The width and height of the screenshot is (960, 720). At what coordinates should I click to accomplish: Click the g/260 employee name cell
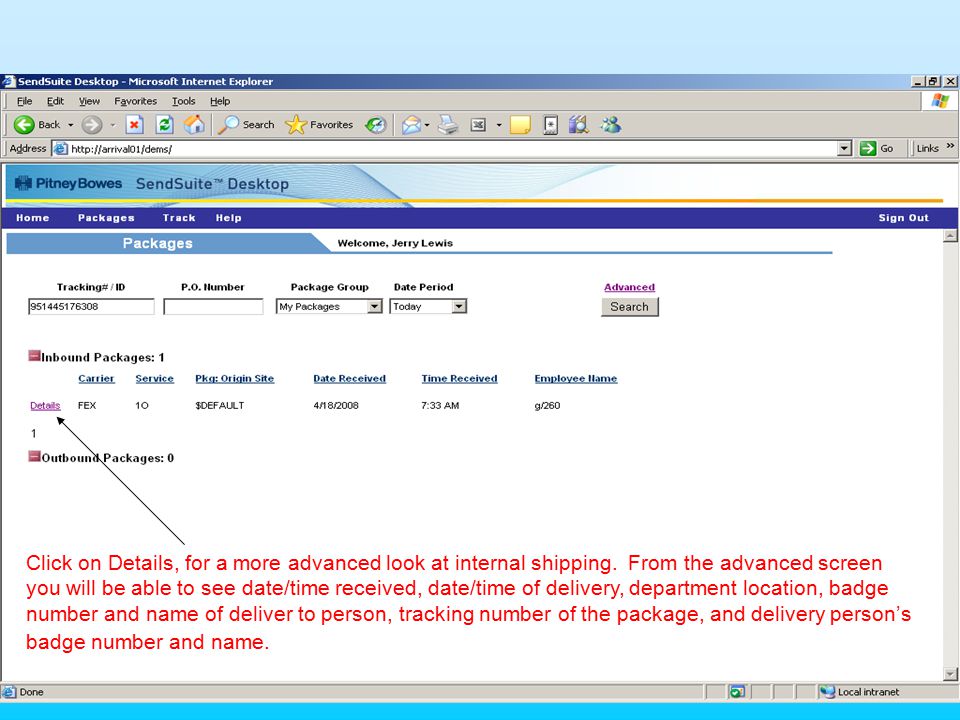click(547, 405)
